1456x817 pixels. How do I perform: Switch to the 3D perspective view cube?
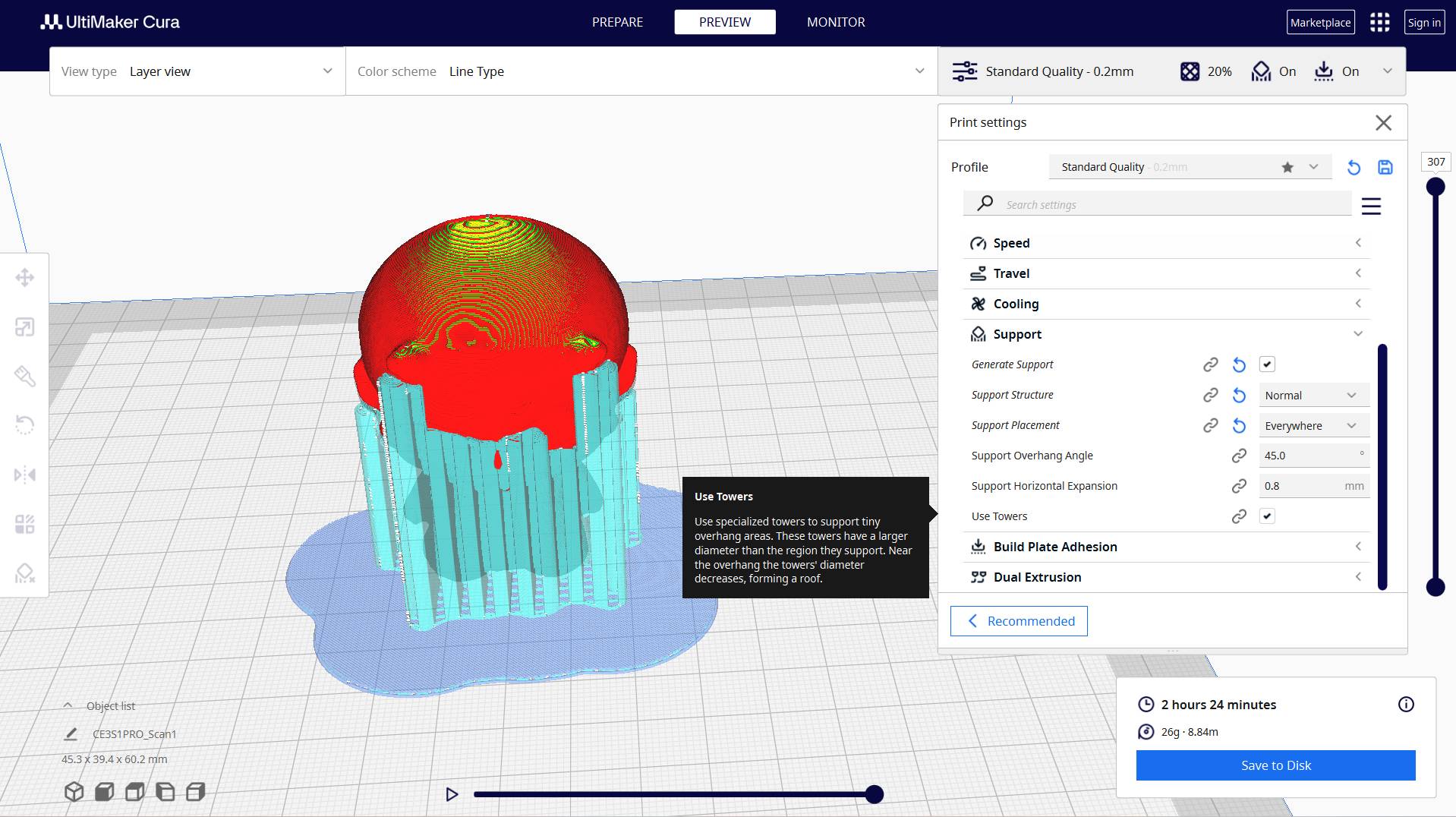point(74,792)
